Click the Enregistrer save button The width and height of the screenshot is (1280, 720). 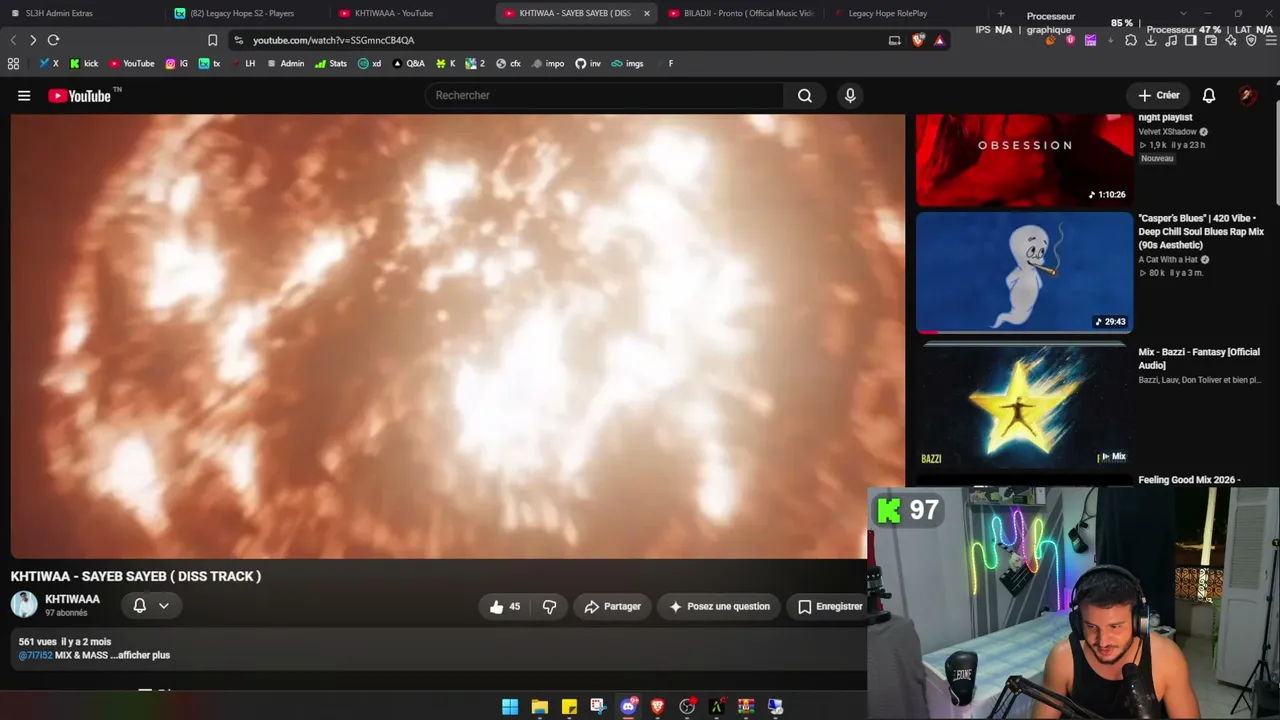tap(829, 606)
